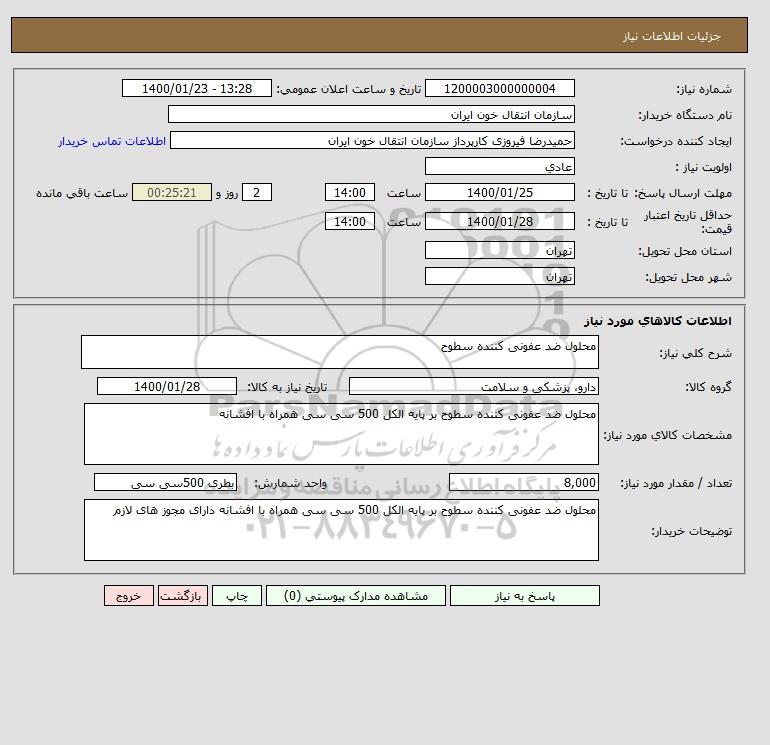Click the quantity field 8,000
The height and width of the screenshot is (745, 770).
pyautogui.click(x=523, y=483)
